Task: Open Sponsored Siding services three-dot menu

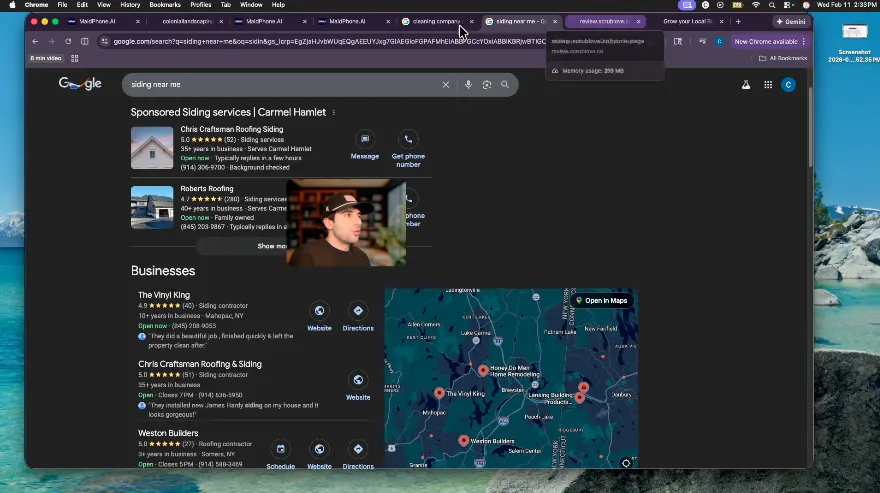Action: tap(334, 112)
